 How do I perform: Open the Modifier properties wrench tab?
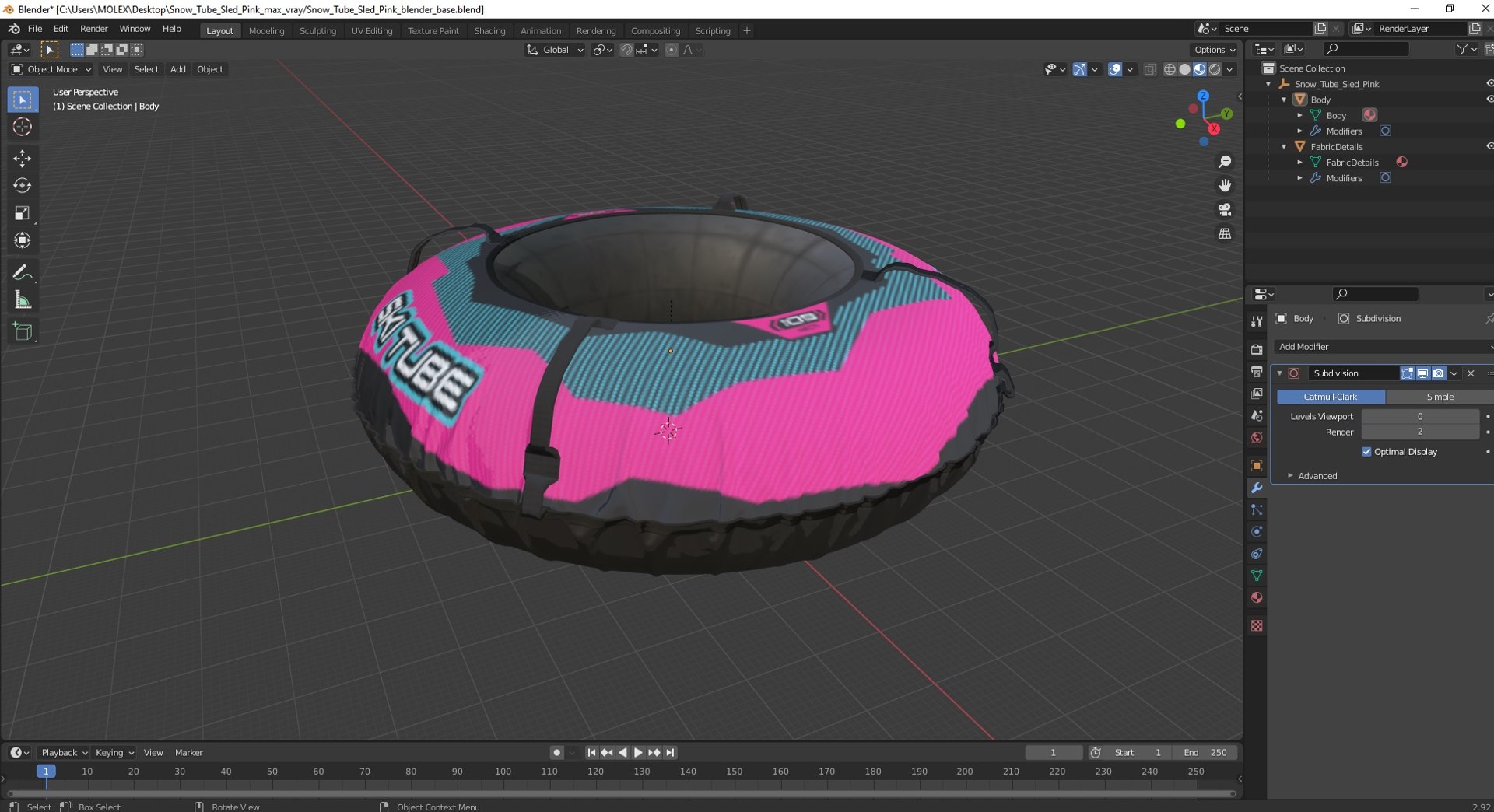[x=1257, y=488]
